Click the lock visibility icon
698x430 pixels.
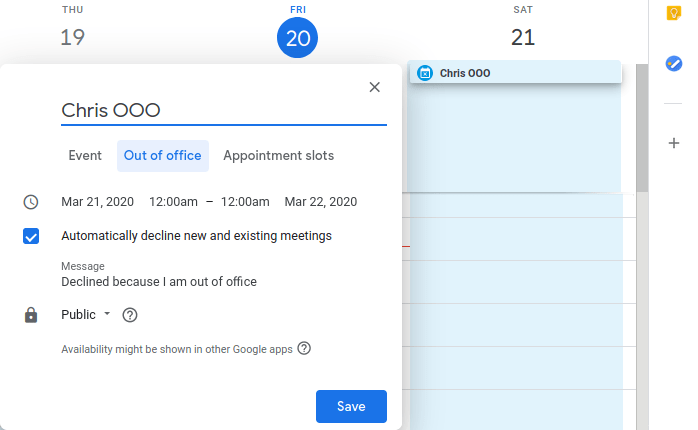(x=31, y=315)
